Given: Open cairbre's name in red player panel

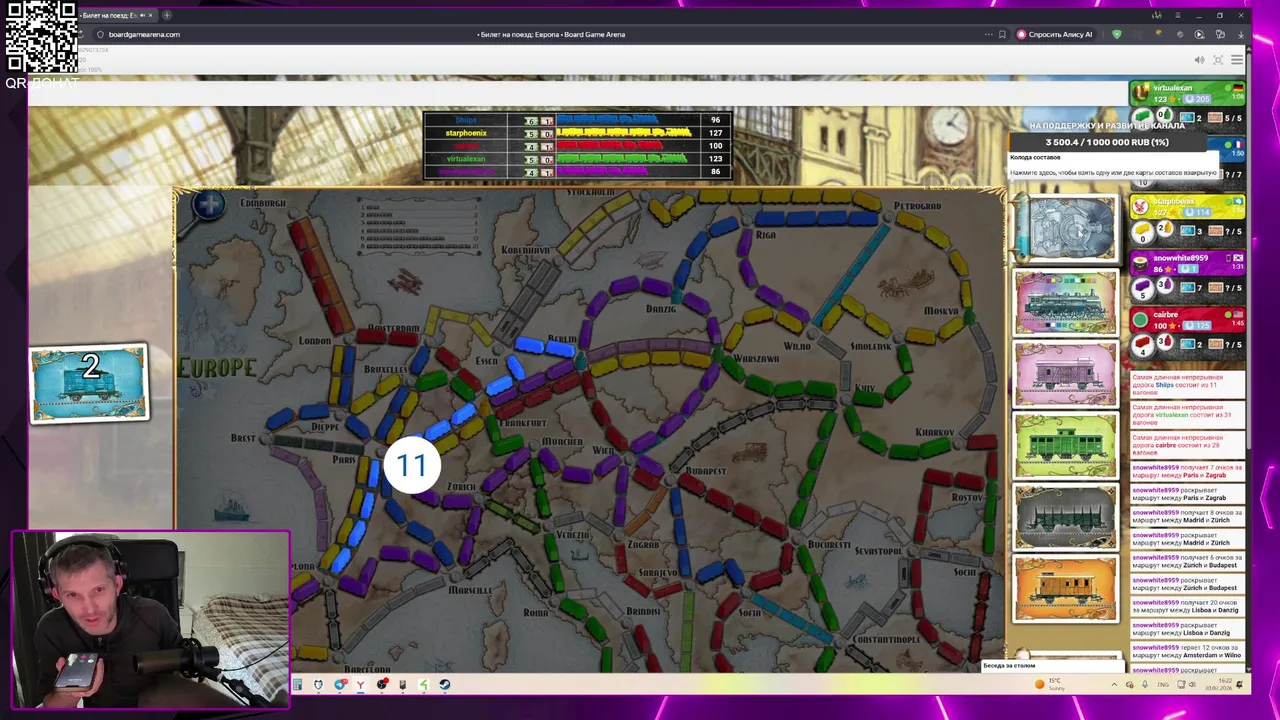Looking at the screenshot, I should coord(1165,314).
